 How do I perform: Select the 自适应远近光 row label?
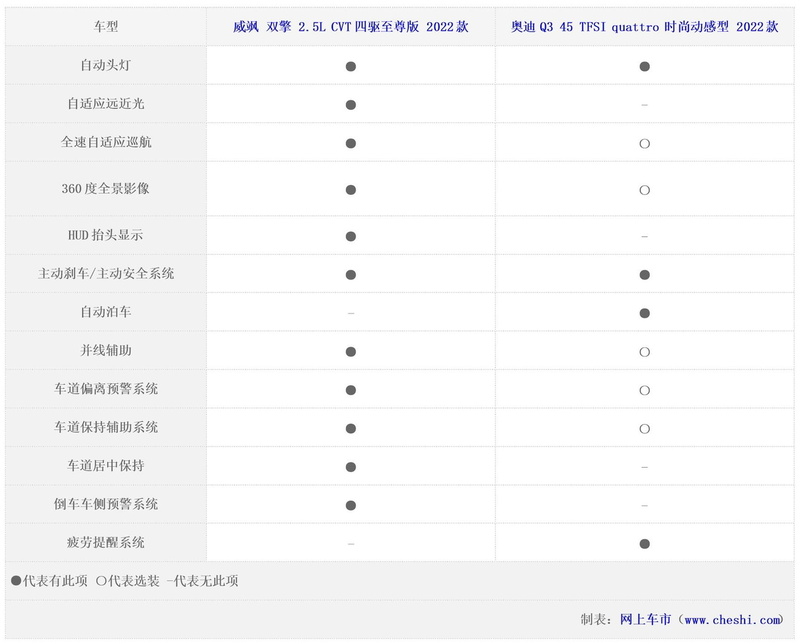coord(106,104)
